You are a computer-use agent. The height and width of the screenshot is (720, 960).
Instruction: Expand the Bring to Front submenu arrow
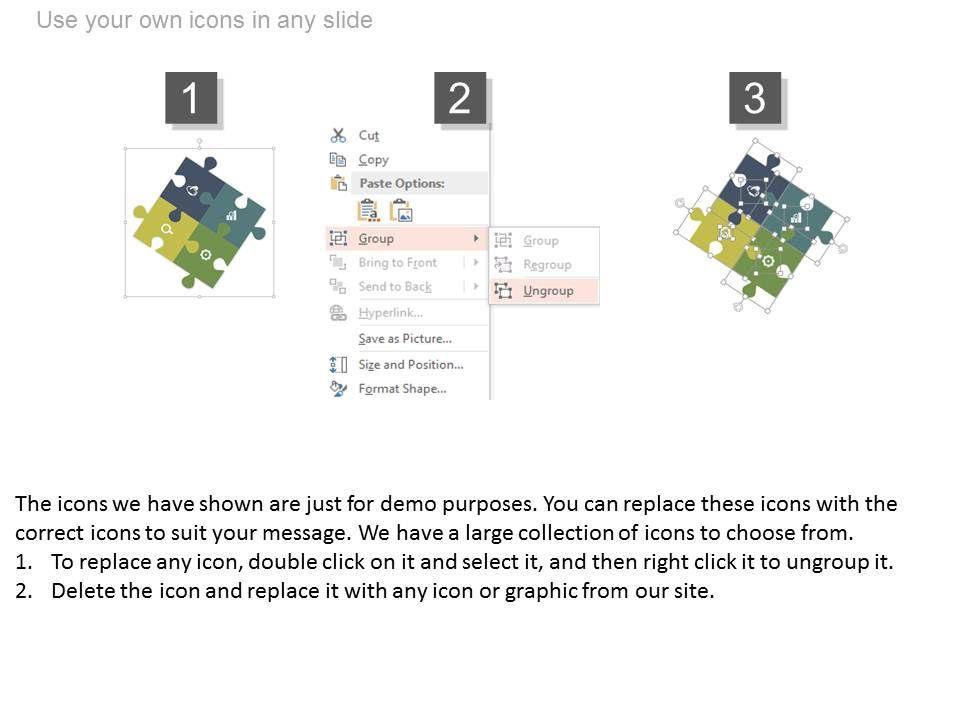coord(476,262)
